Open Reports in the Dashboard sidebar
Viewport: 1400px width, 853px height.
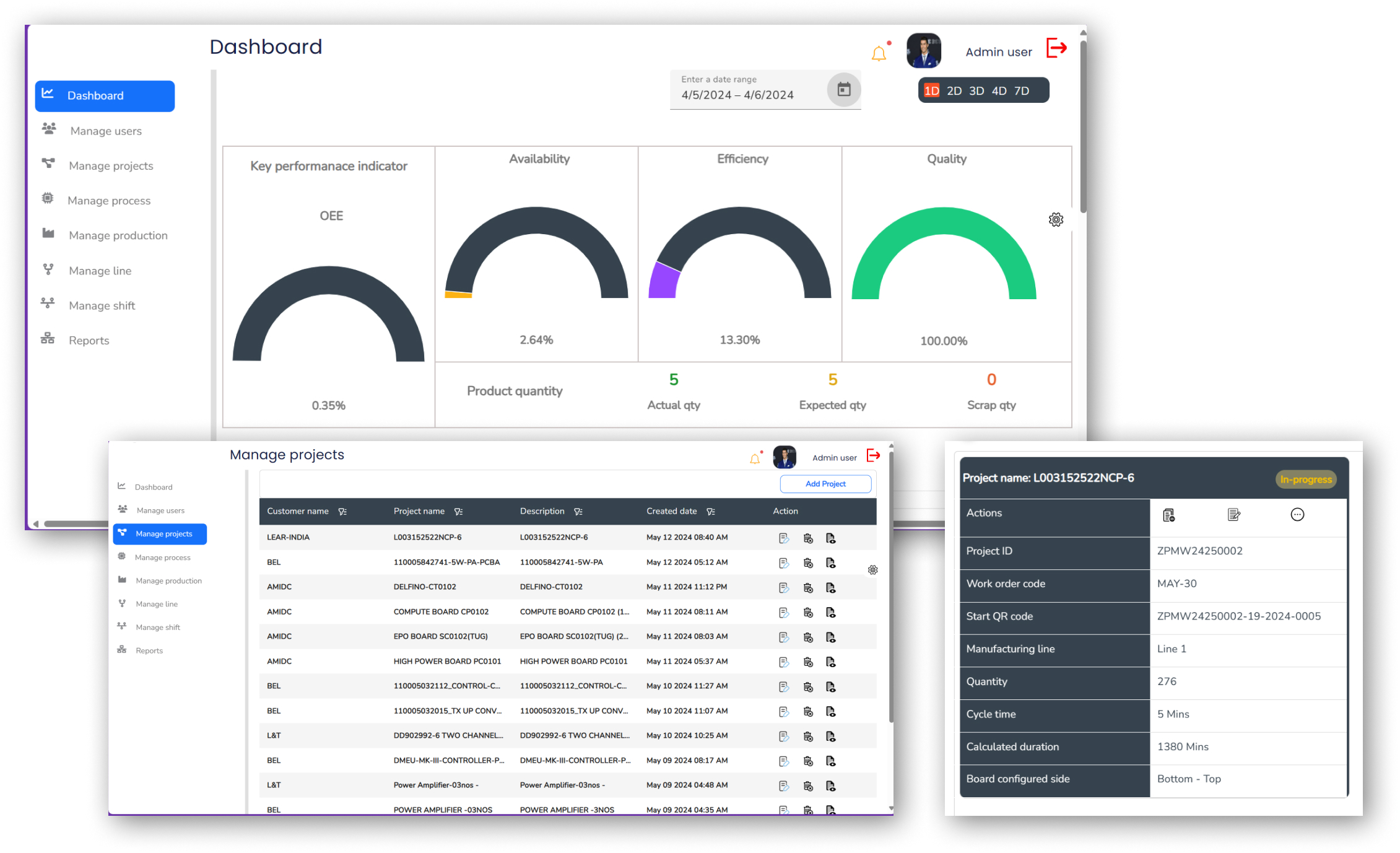click(x=89, y=340)
